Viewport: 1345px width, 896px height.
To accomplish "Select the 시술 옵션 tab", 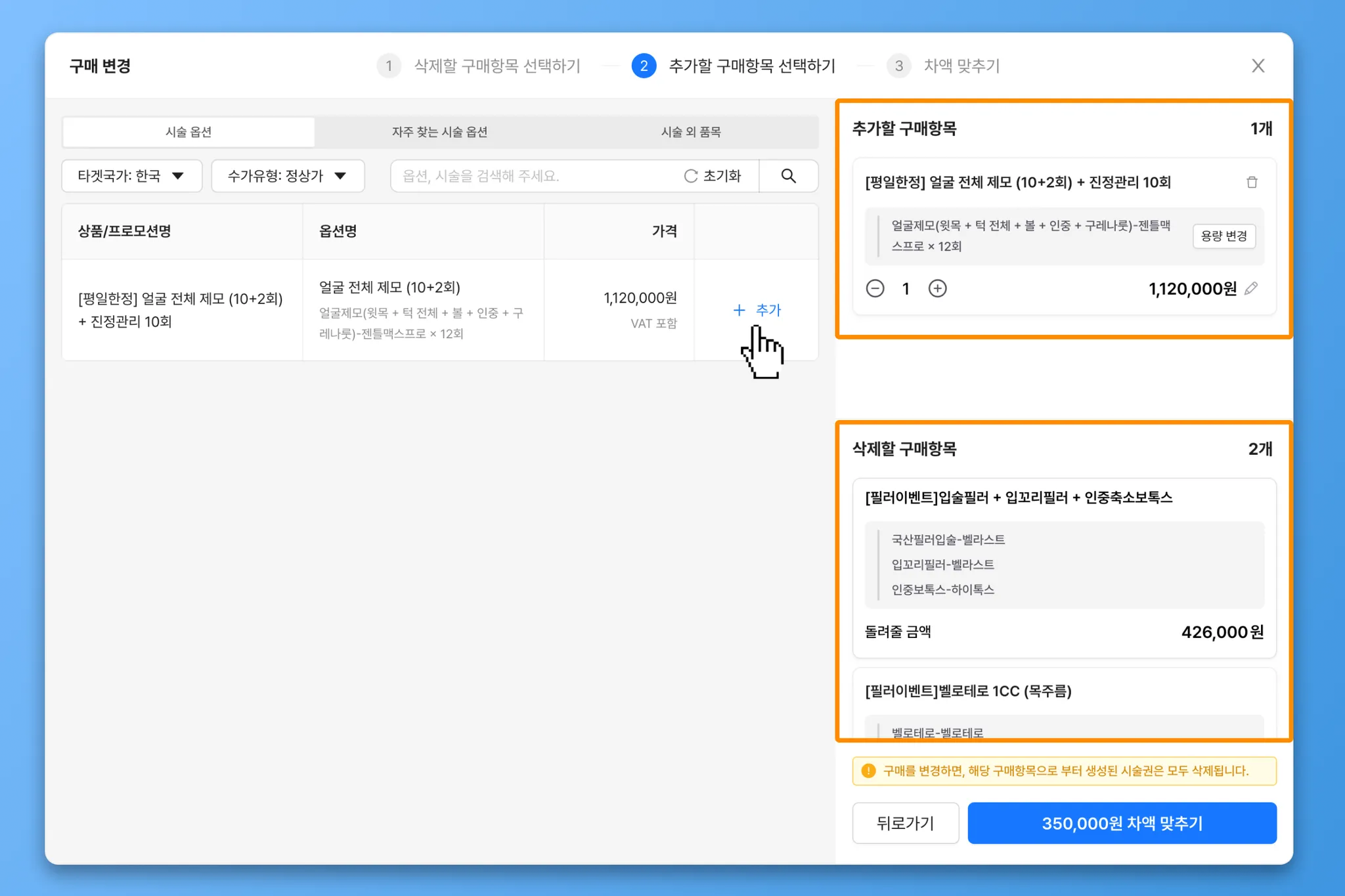I will click(x=188, y=132).
